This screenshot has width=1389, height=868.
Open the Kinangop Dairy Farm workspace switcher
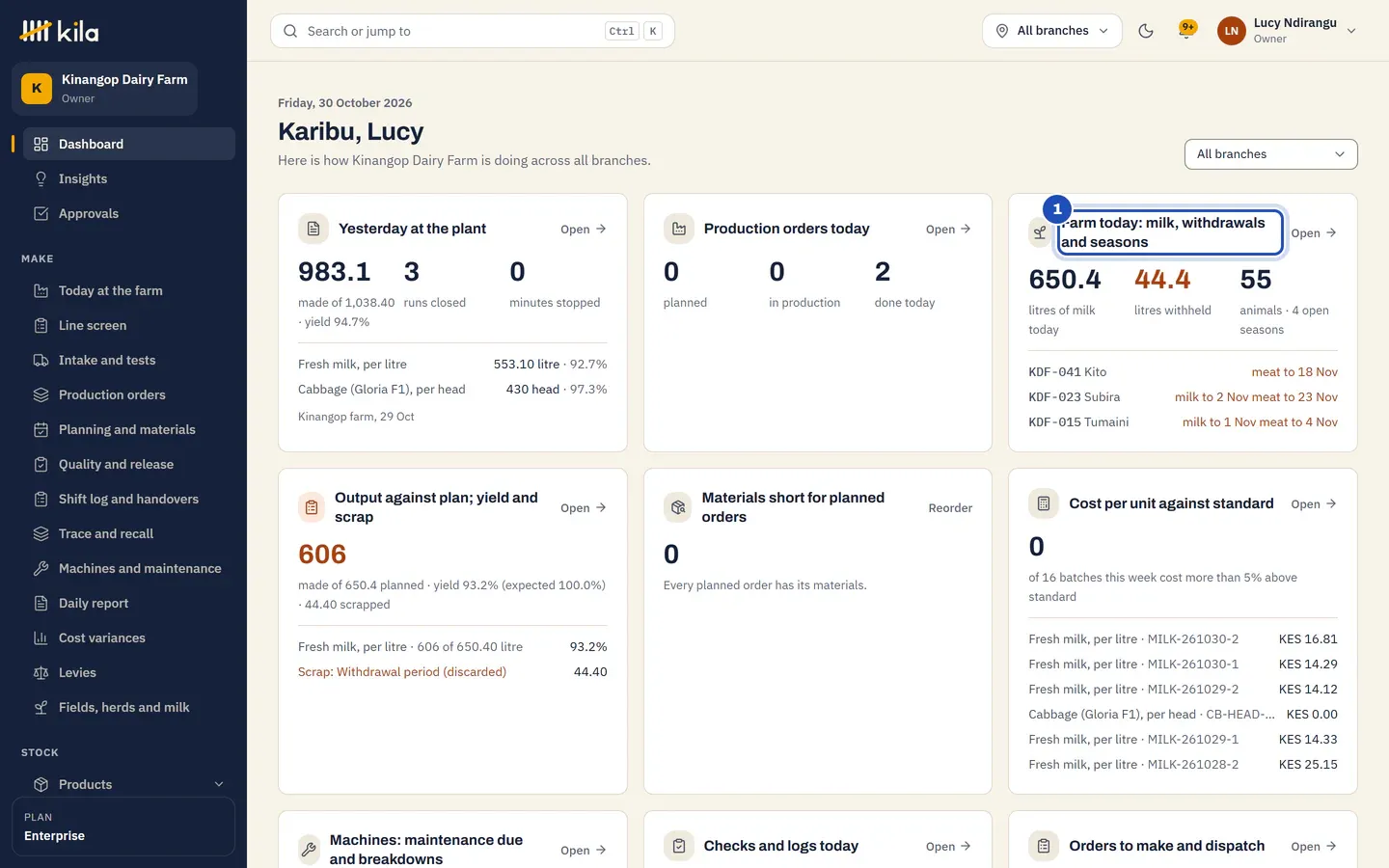click(x=104, y=89)
